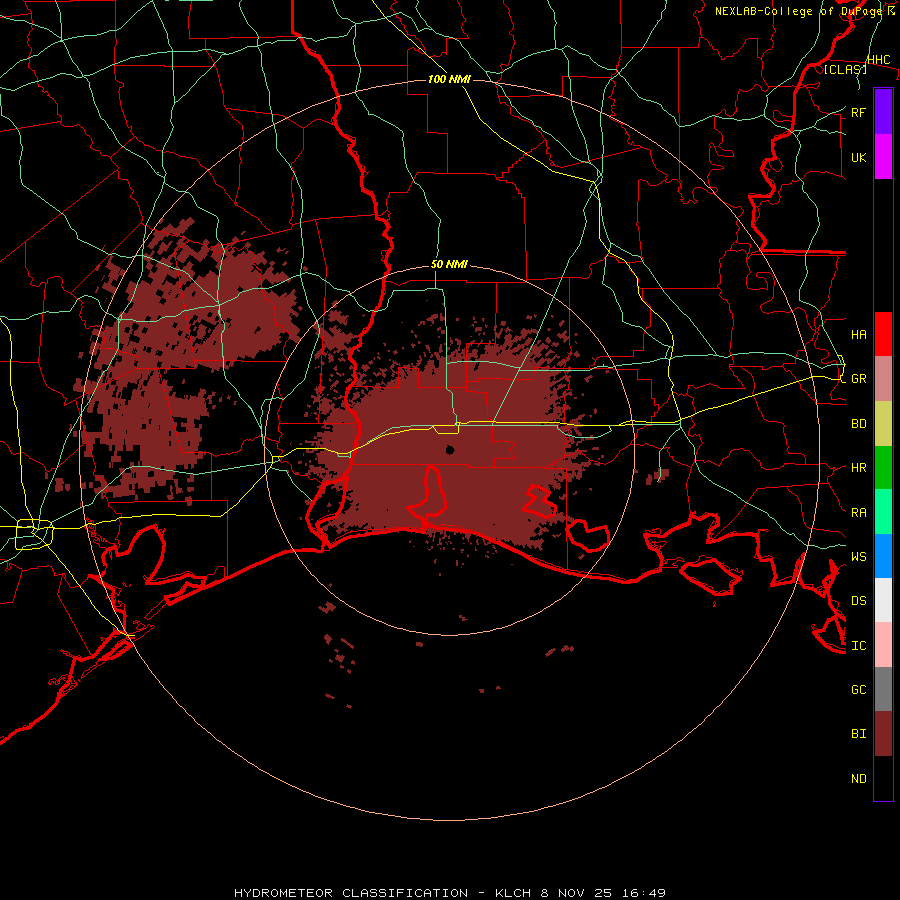Select the UK label text in legend
Viewport: 900px width, 900px height.
[x=858, y=157]
